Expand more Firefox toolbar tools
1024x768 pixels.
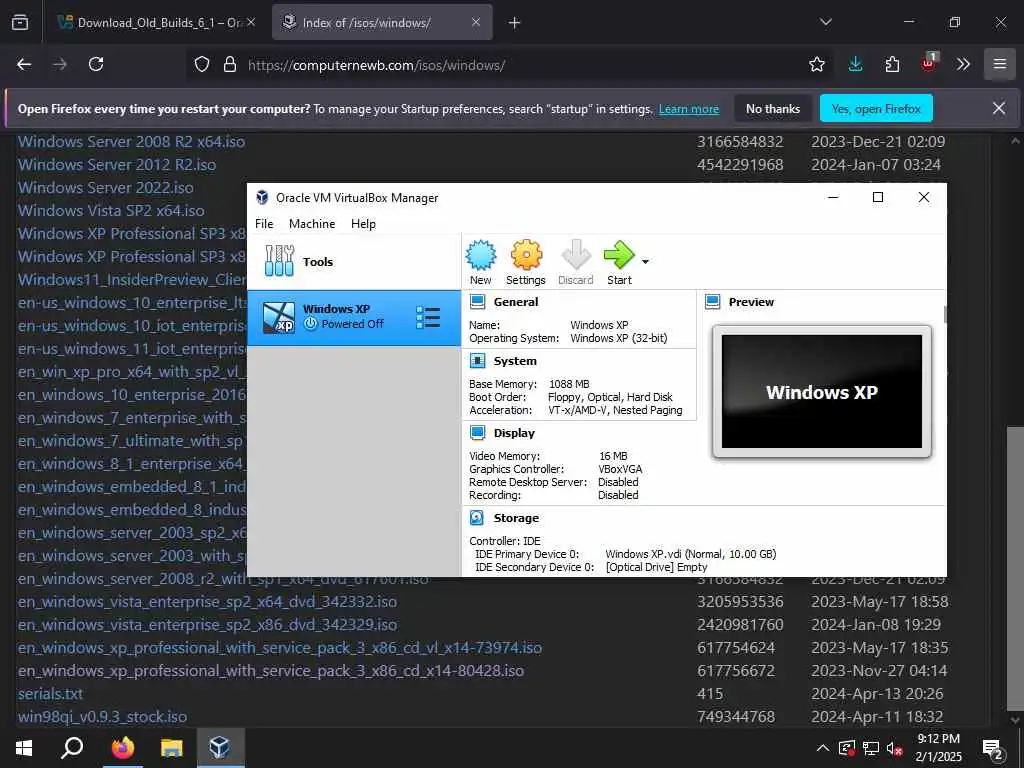pos(963,64)
